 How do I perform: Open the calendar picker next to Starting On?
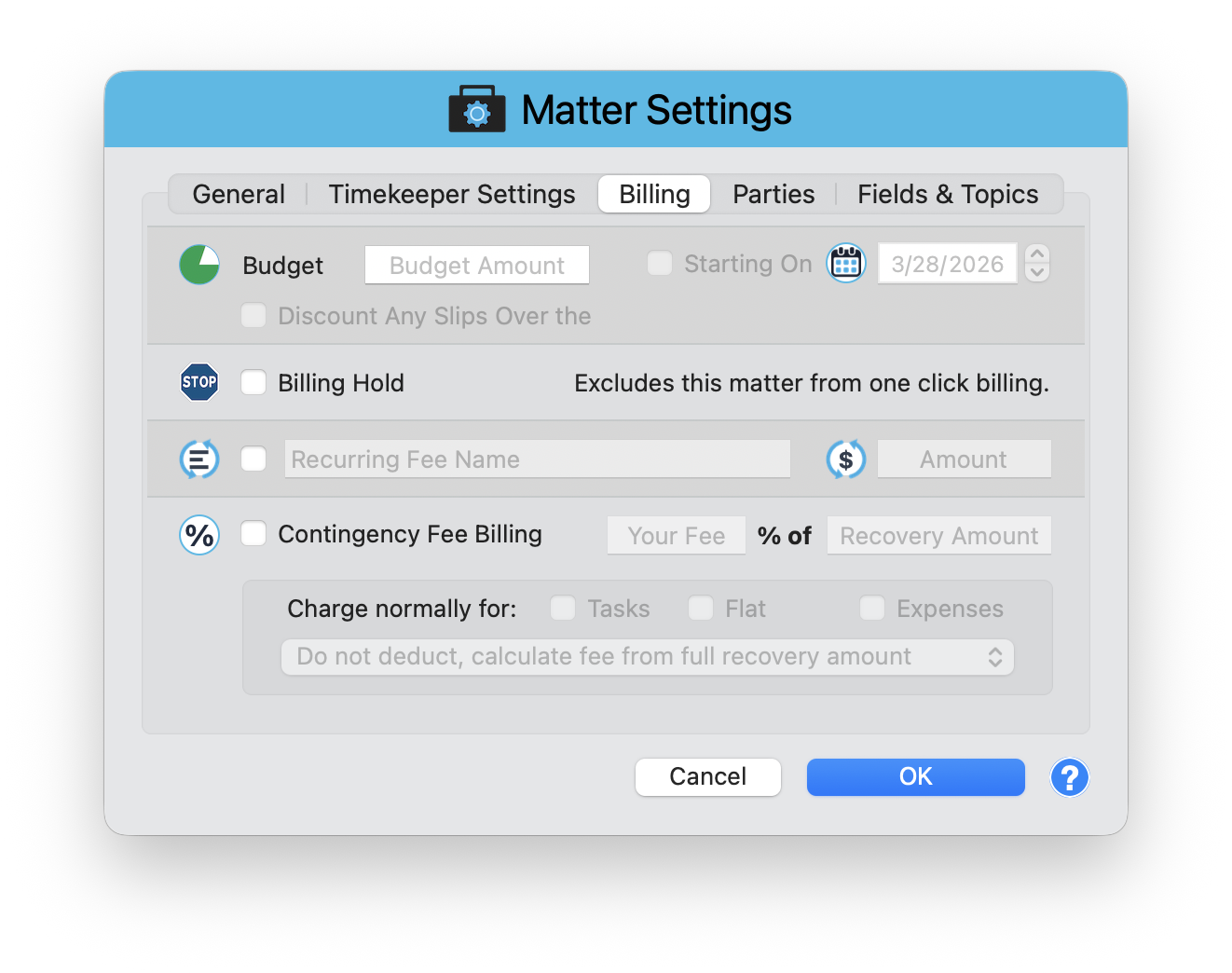(x=845, y=263)
